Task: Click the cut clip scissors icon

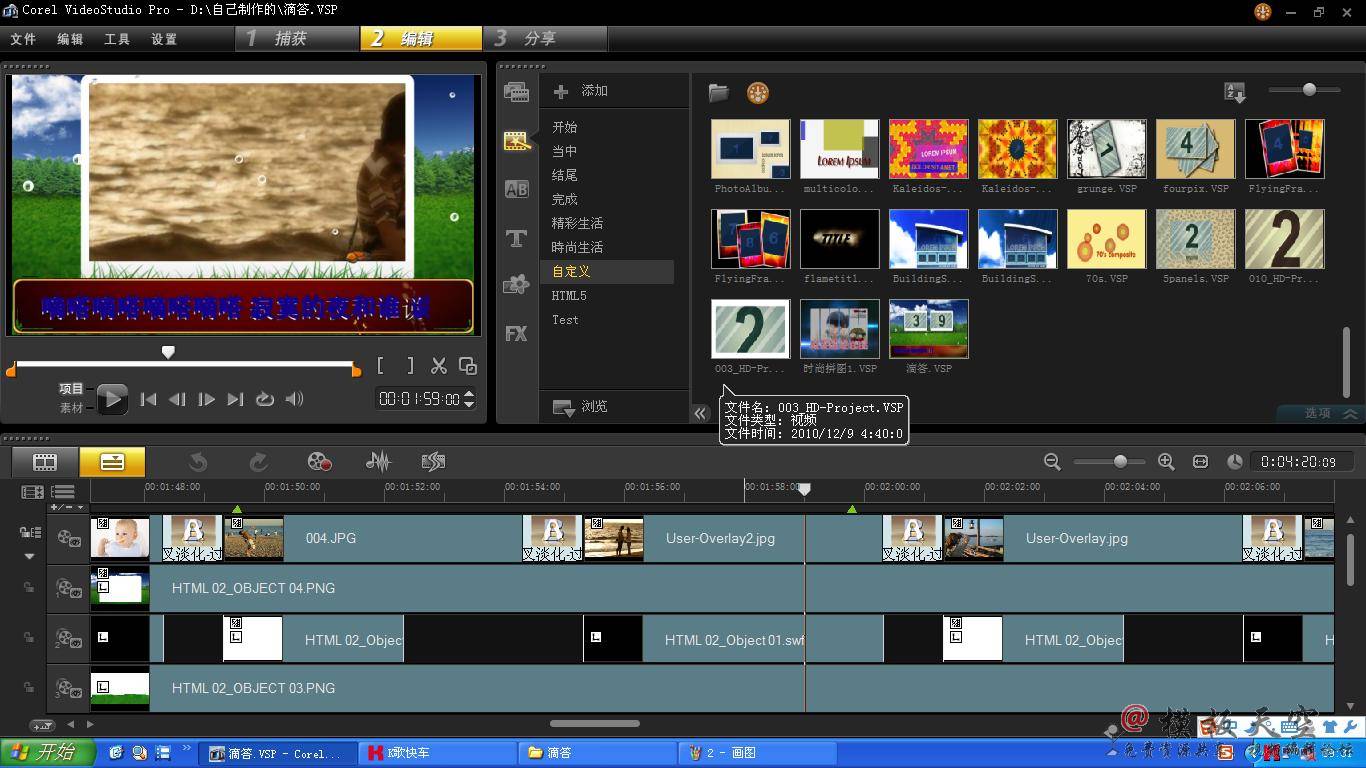Action: point(439,366)
